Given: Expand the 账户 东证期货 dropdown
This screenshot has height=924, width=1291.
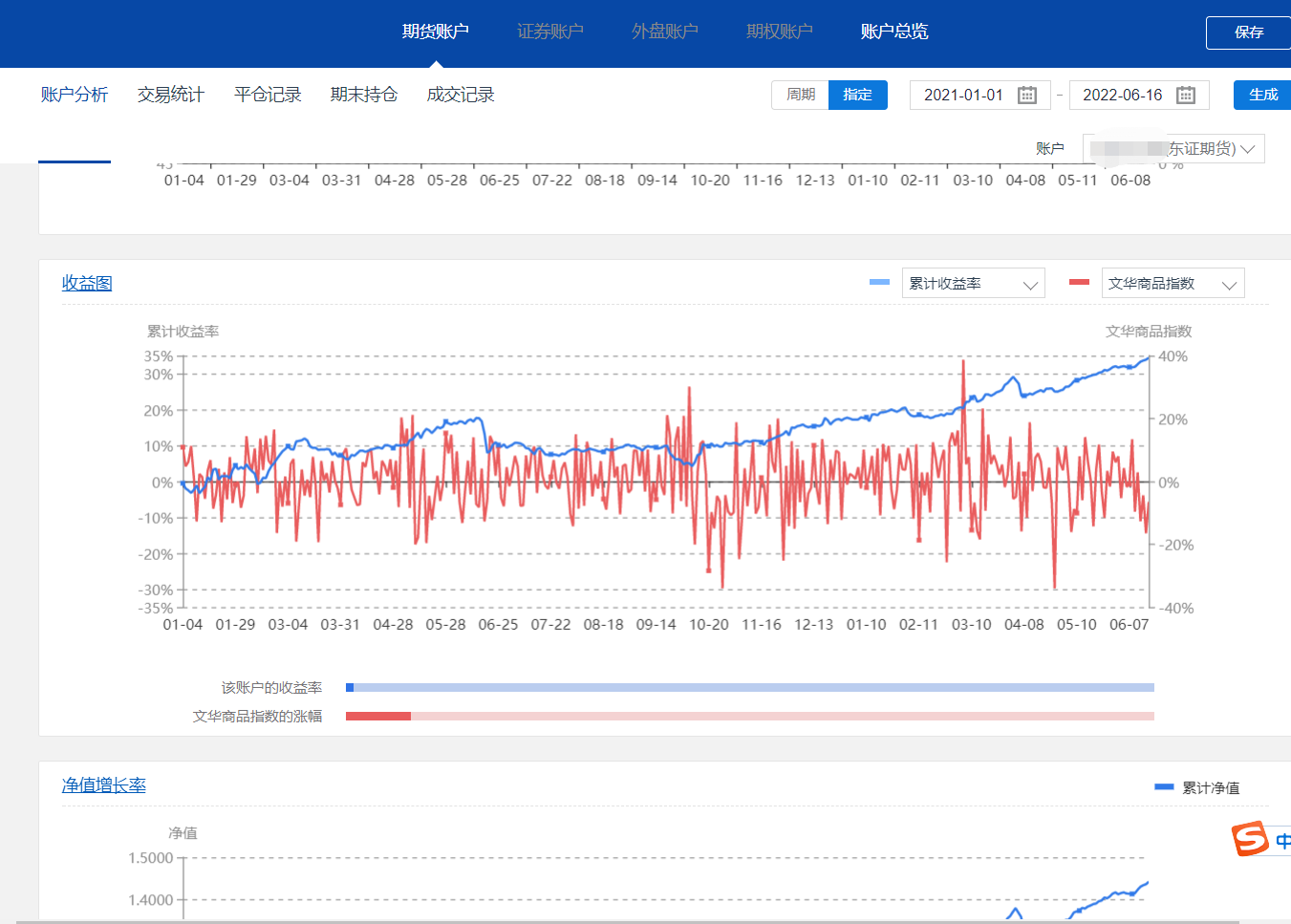Looking at the screenshot, I should pos(1173,148).
